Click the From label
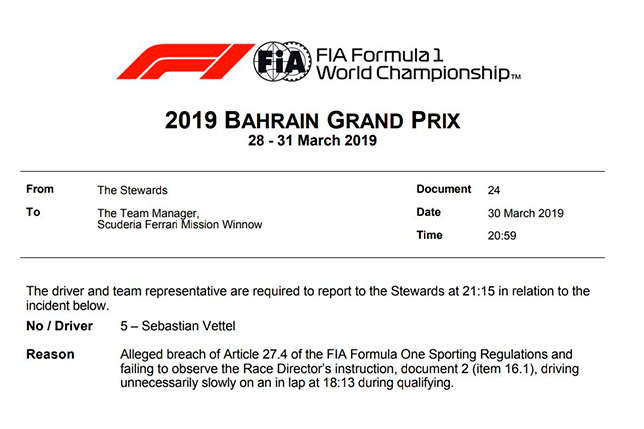This screenshot has width=644, height=429. [42, 189]
